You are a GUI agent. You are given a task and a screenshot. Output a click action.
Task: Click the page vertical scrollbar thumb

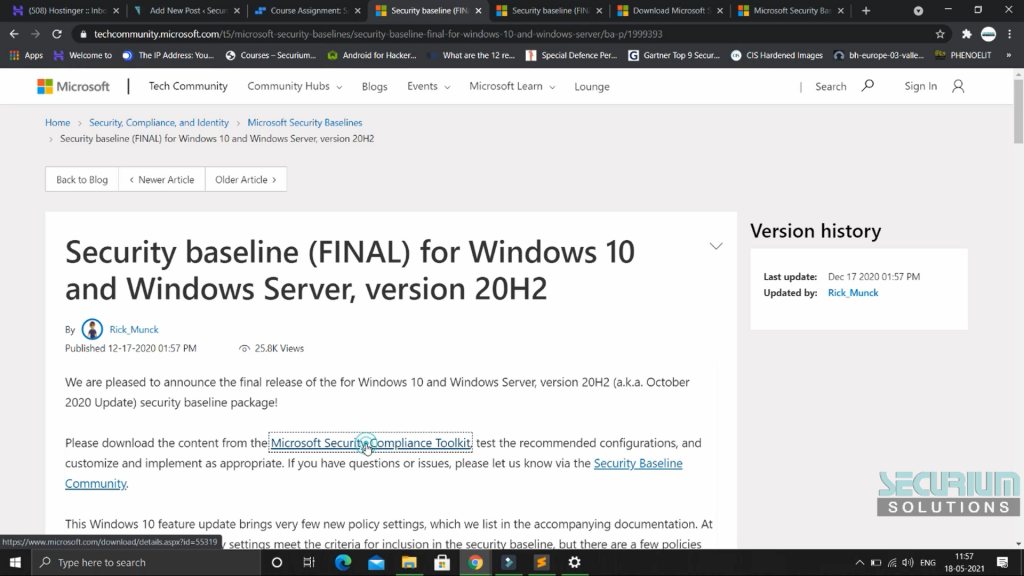[x=1018, y=111]
